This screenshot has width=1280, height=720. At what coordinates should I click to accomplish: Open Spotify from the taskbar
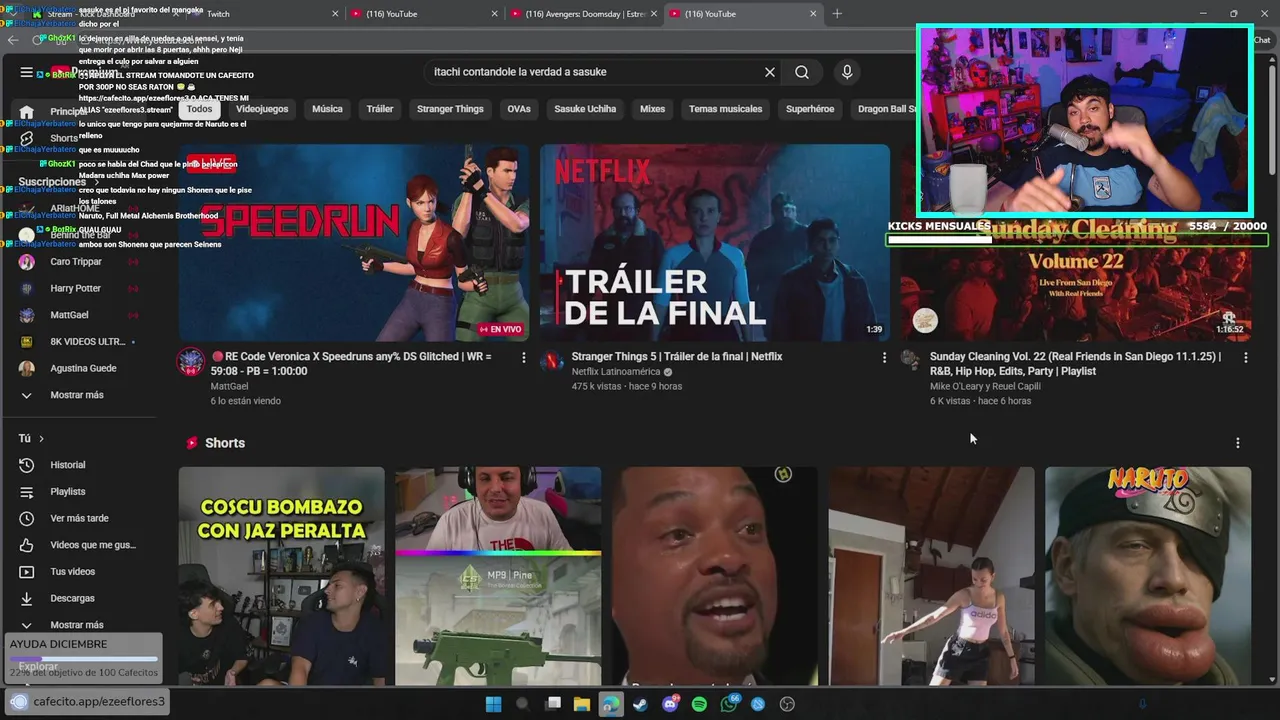(699, 704)
